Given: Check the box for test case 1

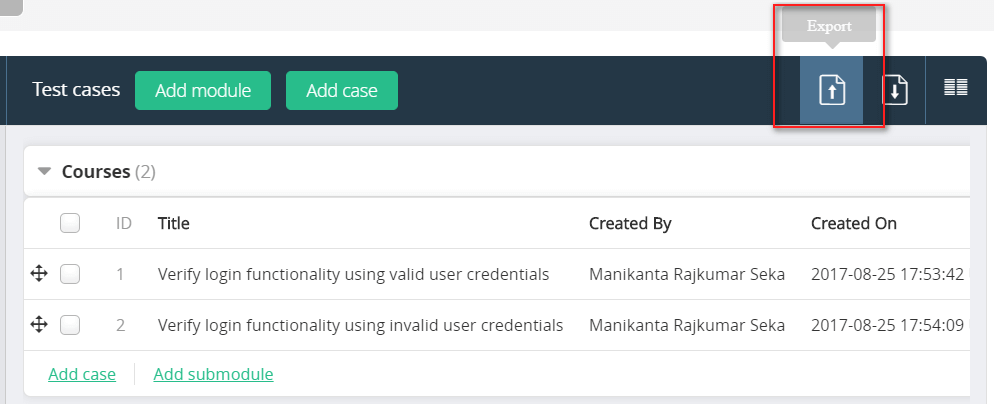Looking at the screenshot, I should [x=70, y=274].
